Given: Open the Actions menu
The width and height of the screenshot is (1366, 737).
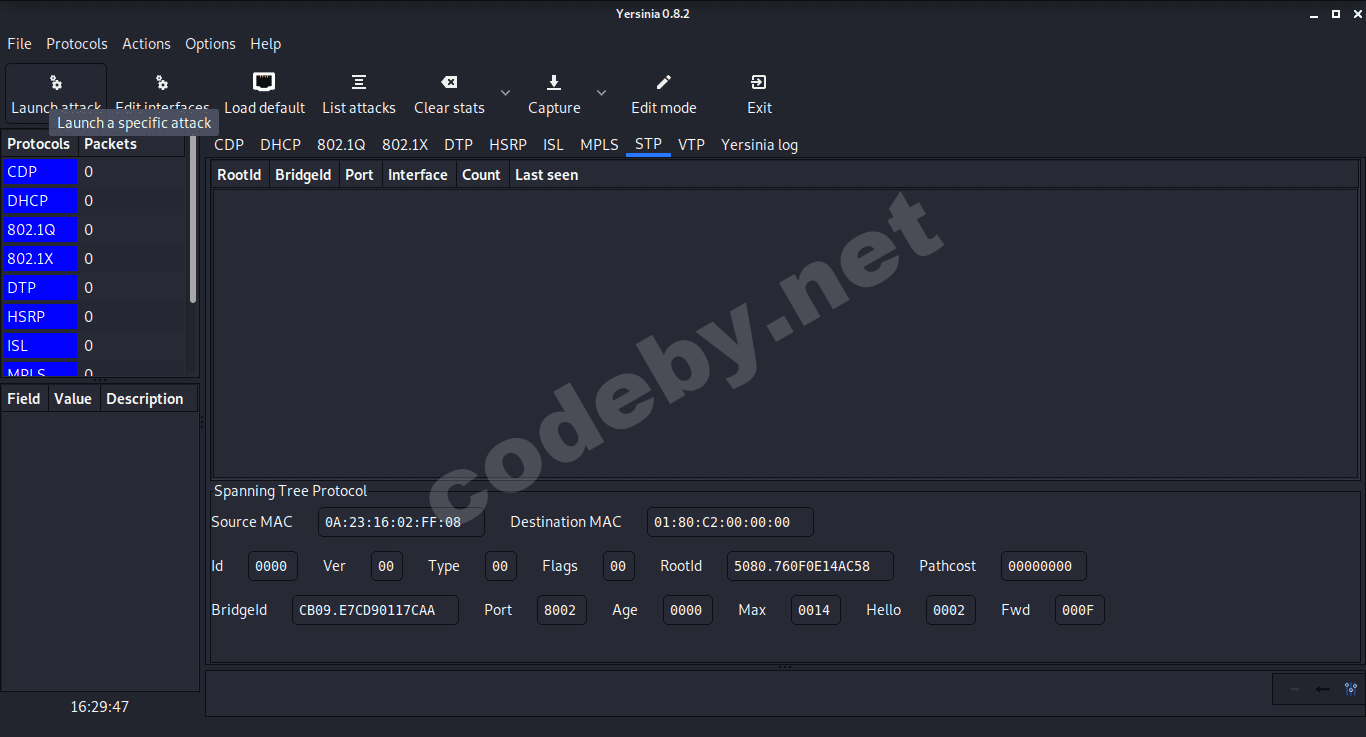Looking at the screenshot, I should pos(146,44).
